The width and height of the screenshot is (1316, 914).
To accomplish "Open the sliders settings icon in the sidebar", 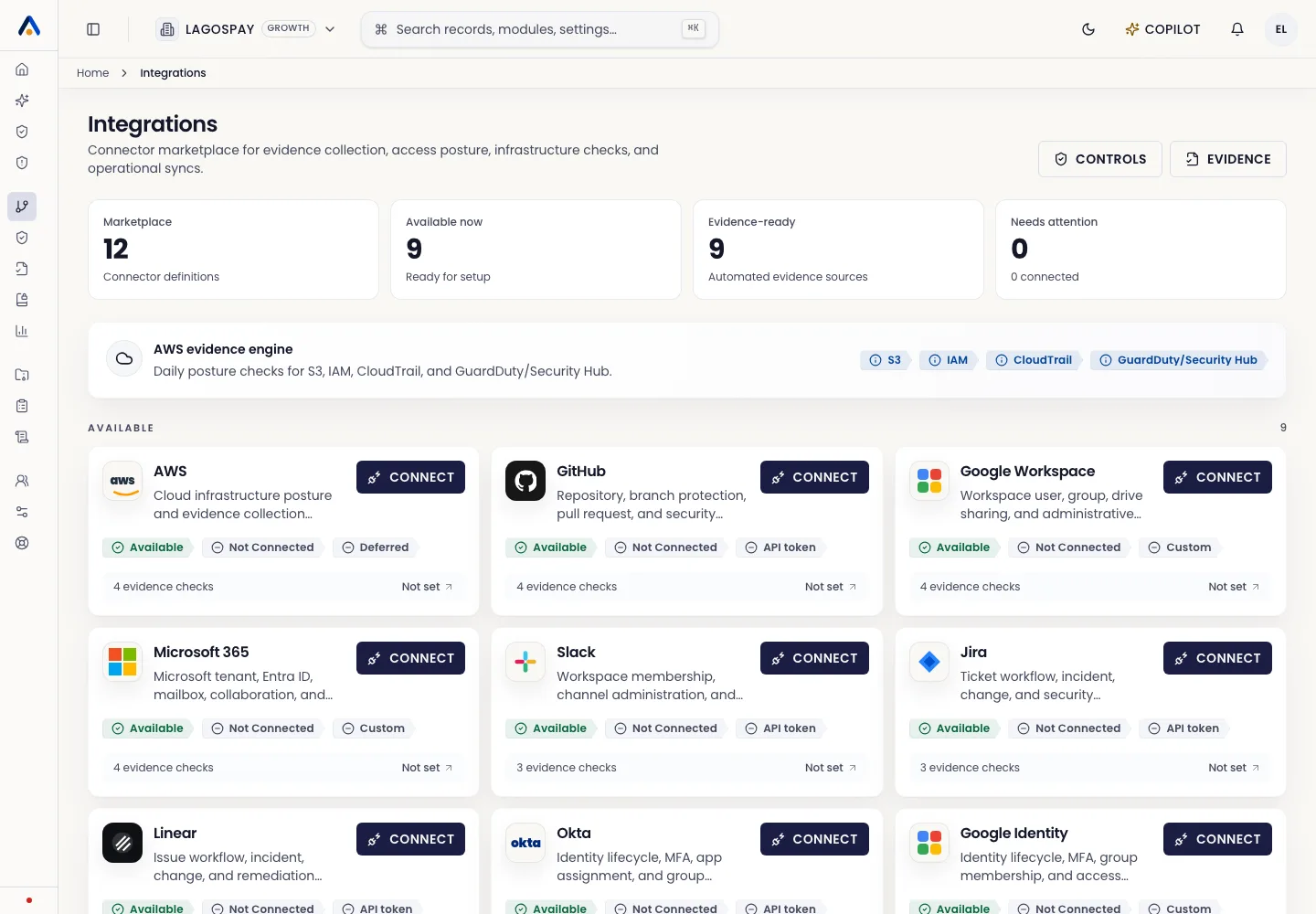I will pyautogui.click(x=22, y=512).
